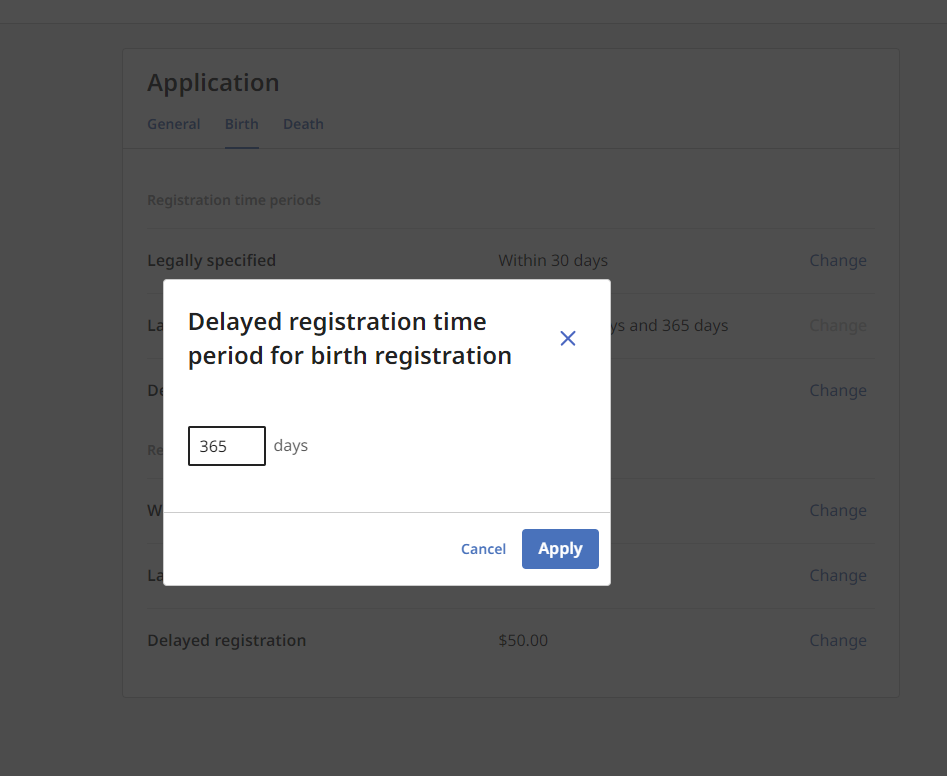
Task: Click the 'days' label next to the input
Action: tap(290, 445)
